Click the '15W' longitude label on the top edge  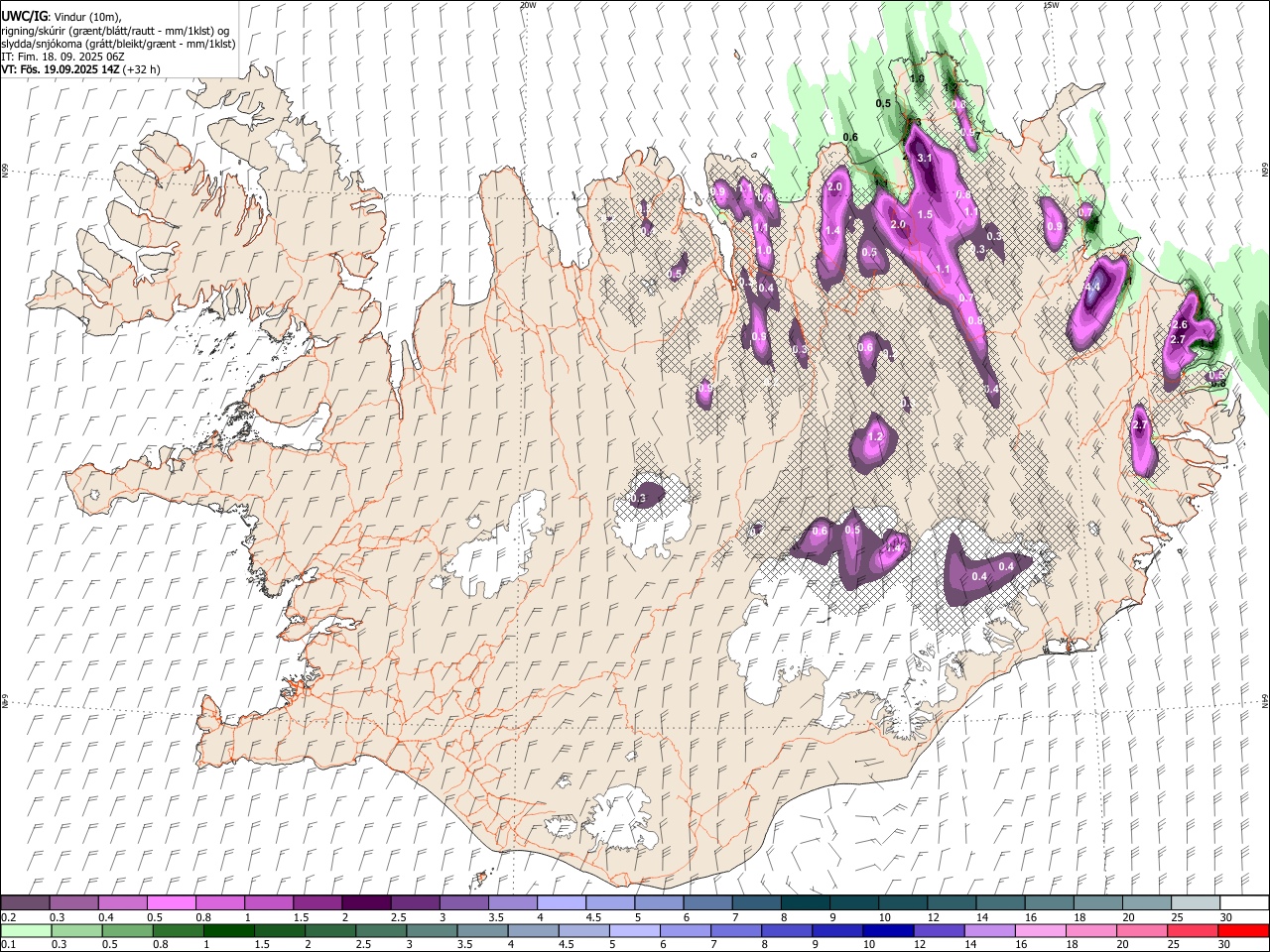(x=1051, y=5)
